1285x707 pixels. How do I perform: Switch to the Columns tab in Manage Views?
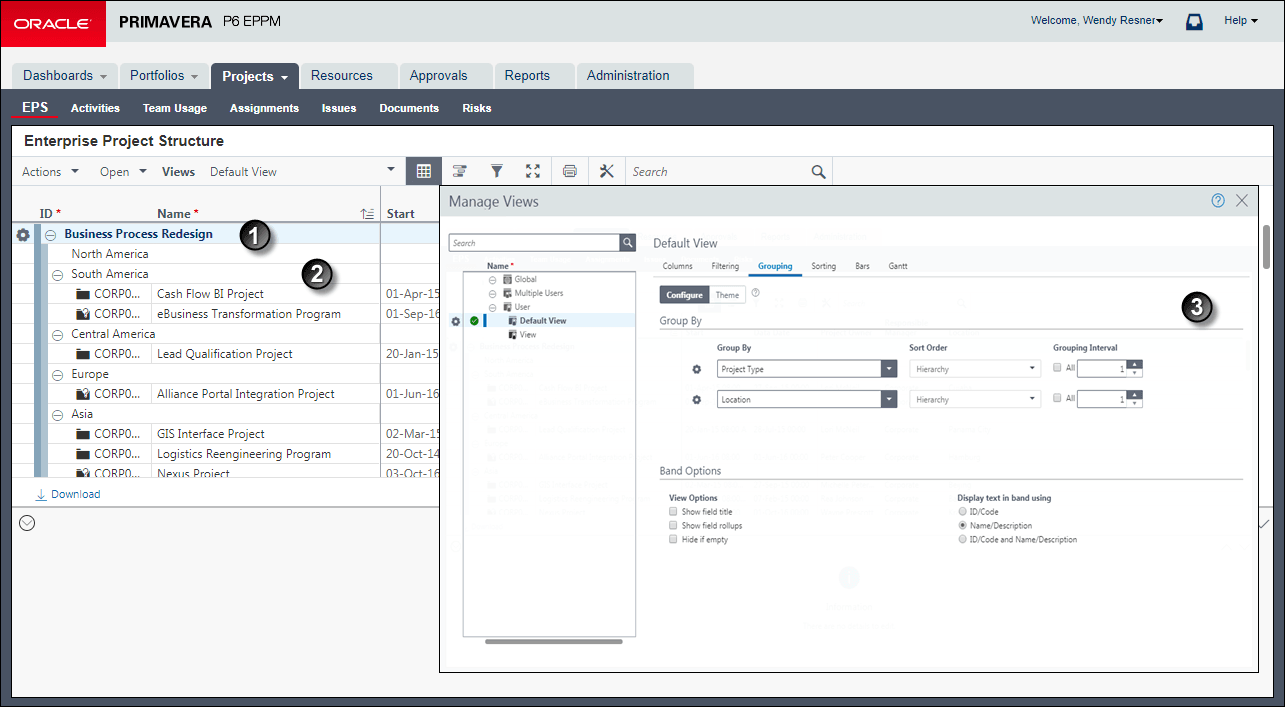[677, 266]
